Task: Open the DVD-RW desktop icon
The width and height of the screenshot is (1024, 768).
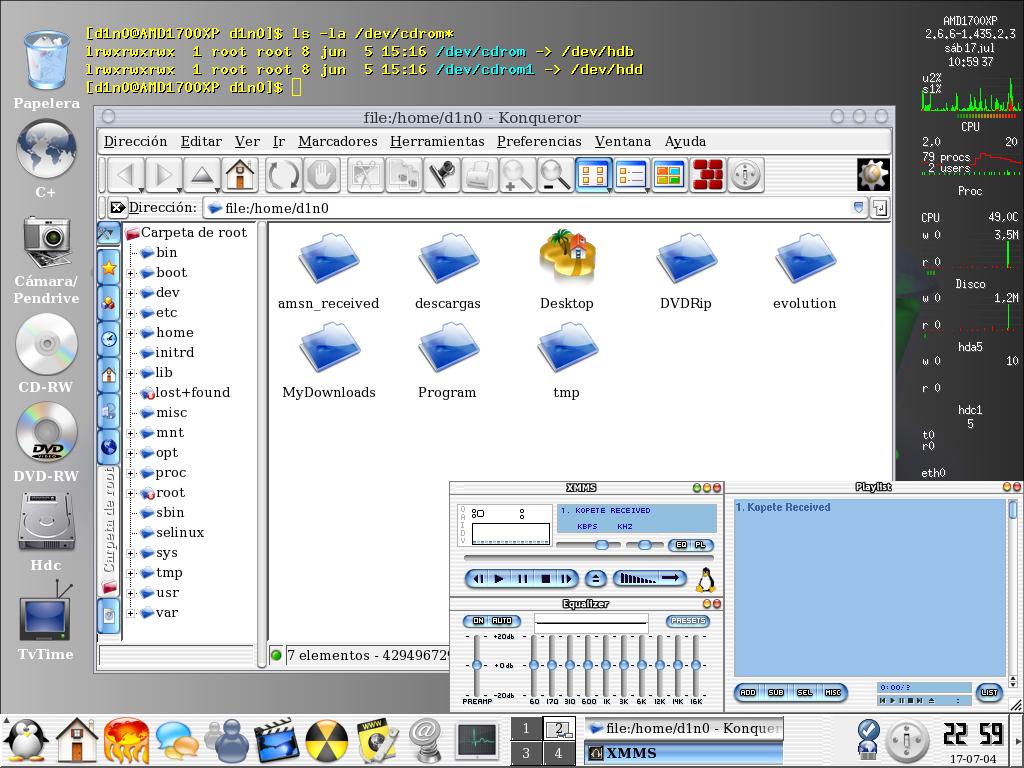Action: tap(46, 443)
